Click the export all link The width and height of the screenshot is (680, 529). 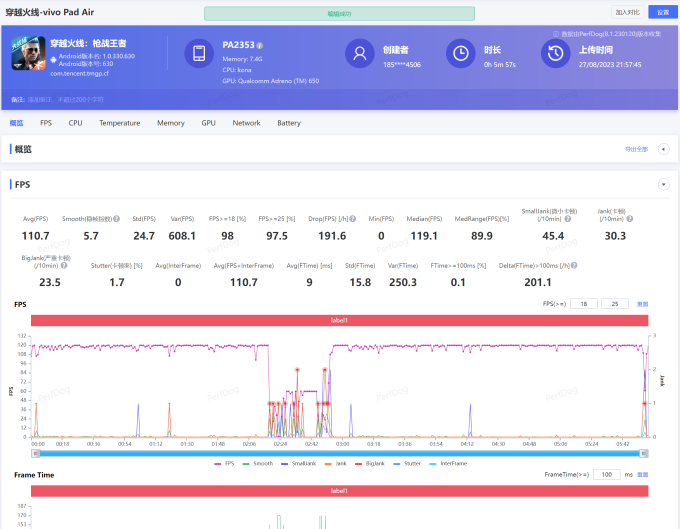point(637,149)
